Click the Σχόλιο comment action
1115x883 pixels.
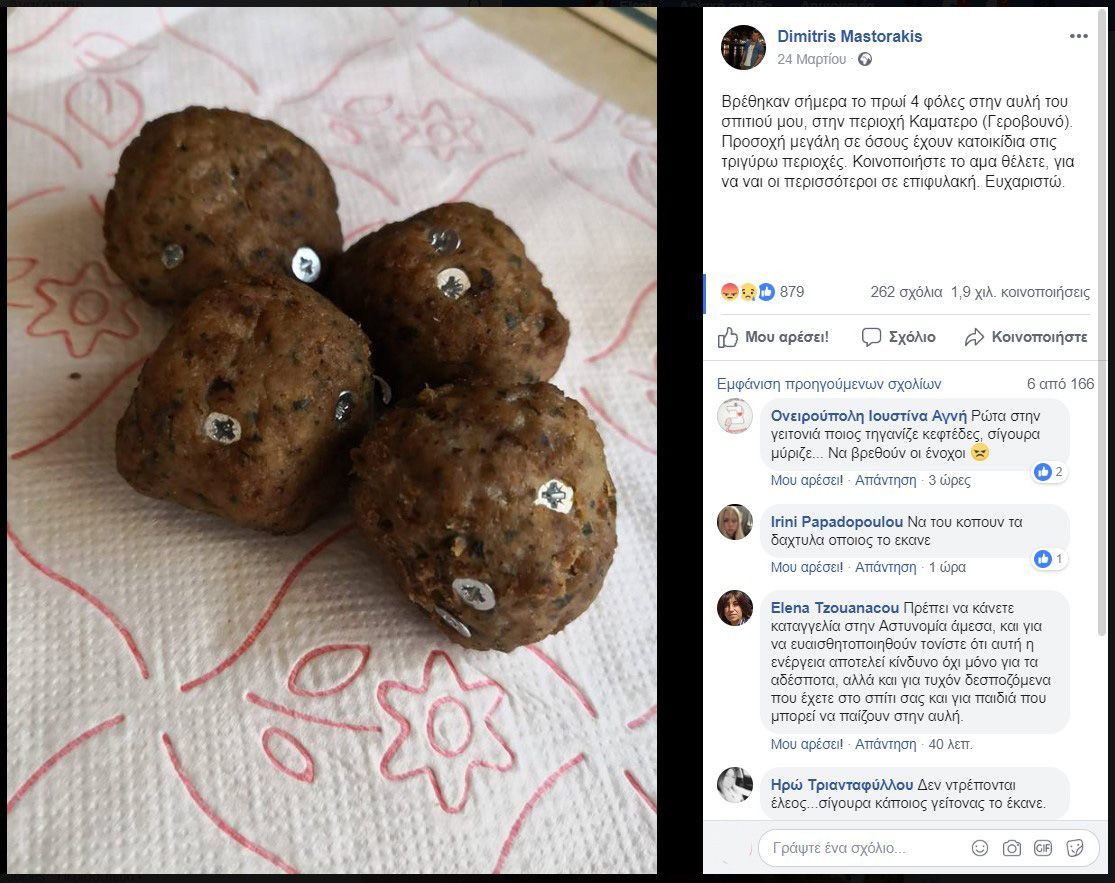[899, 337]
